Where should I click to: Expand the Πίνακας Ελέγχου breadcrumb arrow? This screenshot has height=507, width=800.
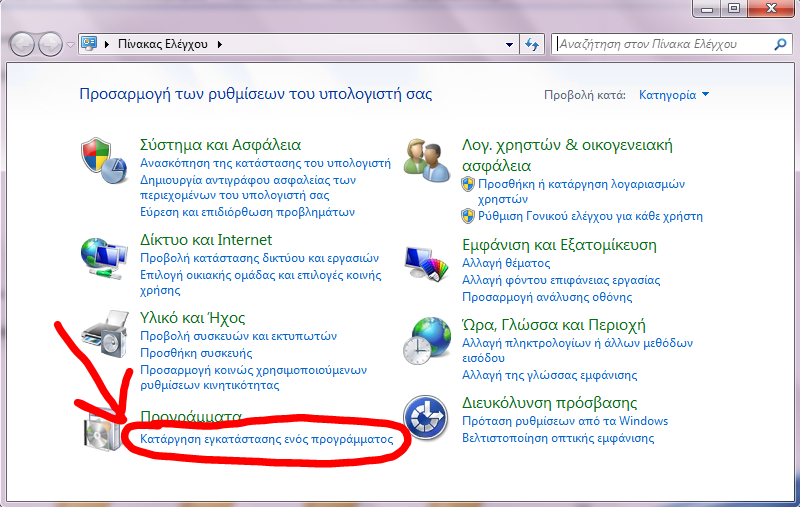tap(220, 45)
